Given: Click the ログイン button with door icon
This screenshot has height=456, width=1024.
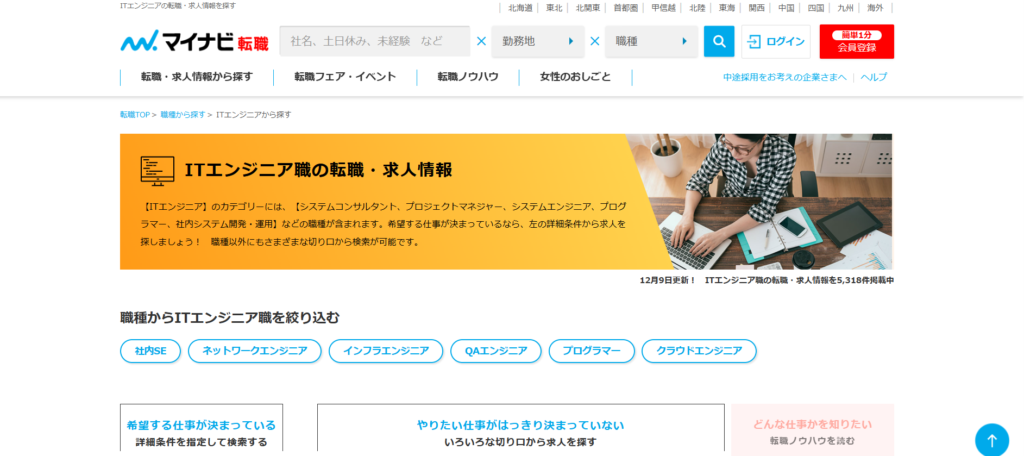Looking at the screenshot, I should click(x=775, y=42).
